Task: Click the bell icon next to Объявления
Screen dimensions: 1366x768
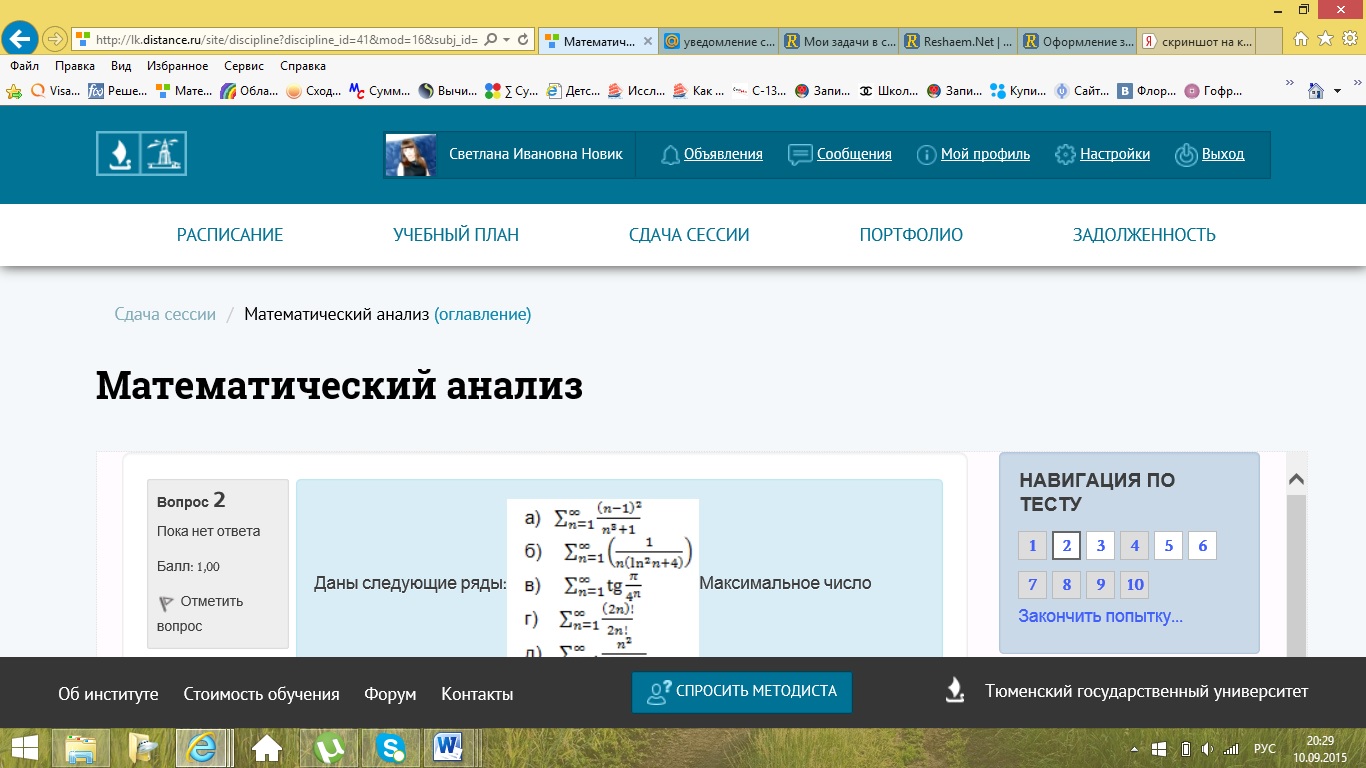Action: pos(670,155)
